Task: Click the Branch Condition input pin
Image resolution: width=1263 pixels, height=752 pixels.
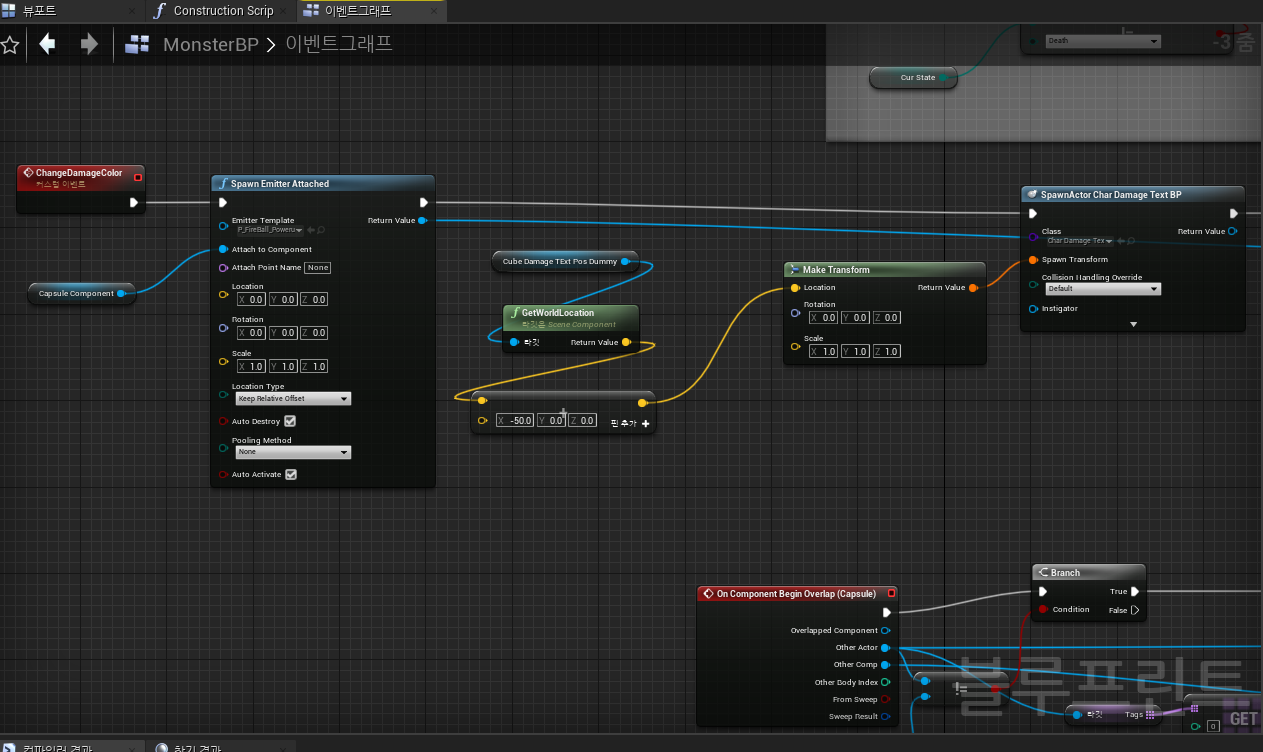Action: coord(1043,609)
